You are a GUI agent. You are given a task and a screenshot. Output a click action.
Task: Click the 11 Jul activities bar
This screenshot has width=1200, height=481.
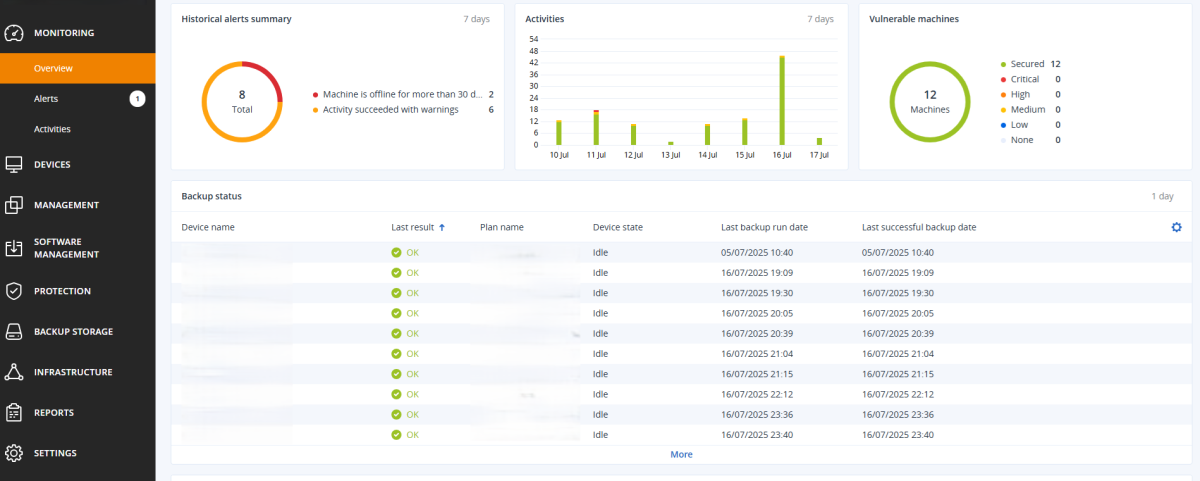tap(596, 127)
